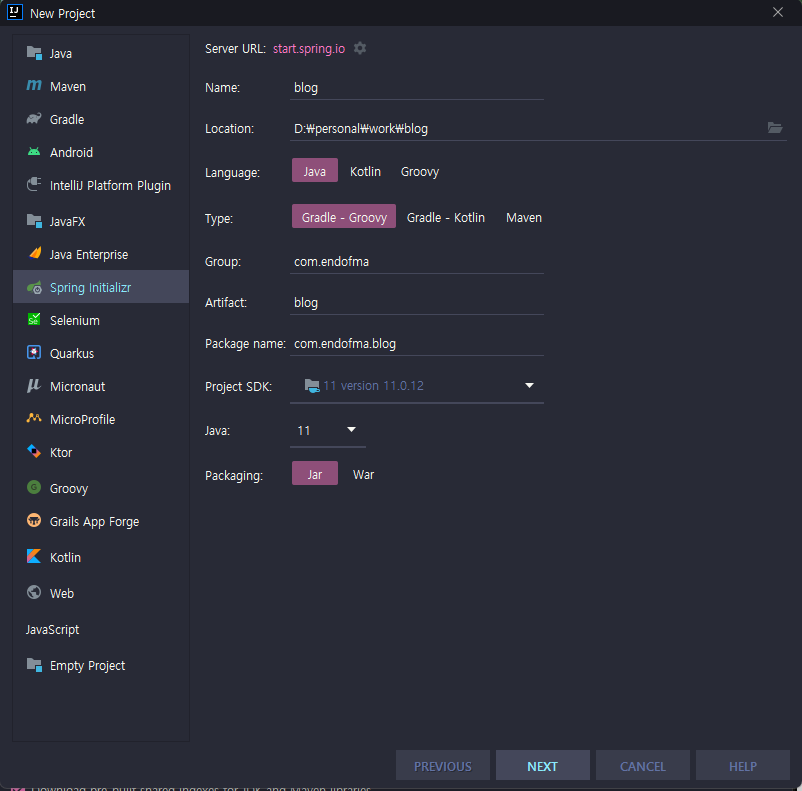
Task: Close the New Project dialog
Action: pos(778,12)
